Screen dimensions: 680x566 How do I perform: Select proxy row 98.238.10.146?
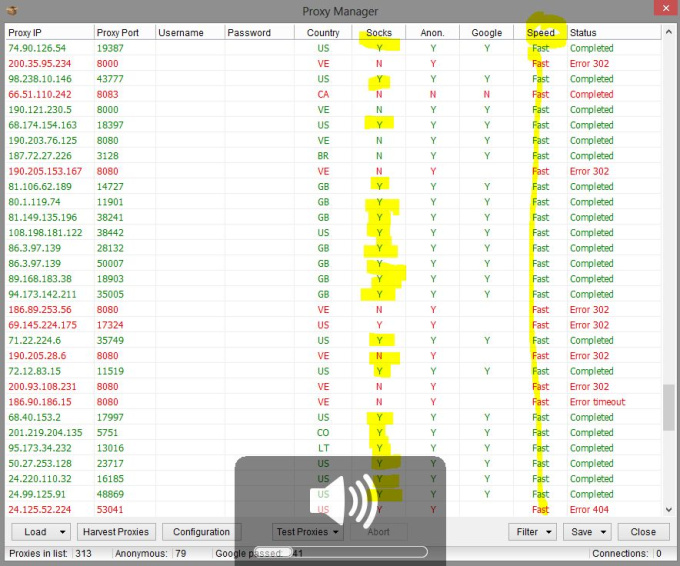click(x=333, y=79)
